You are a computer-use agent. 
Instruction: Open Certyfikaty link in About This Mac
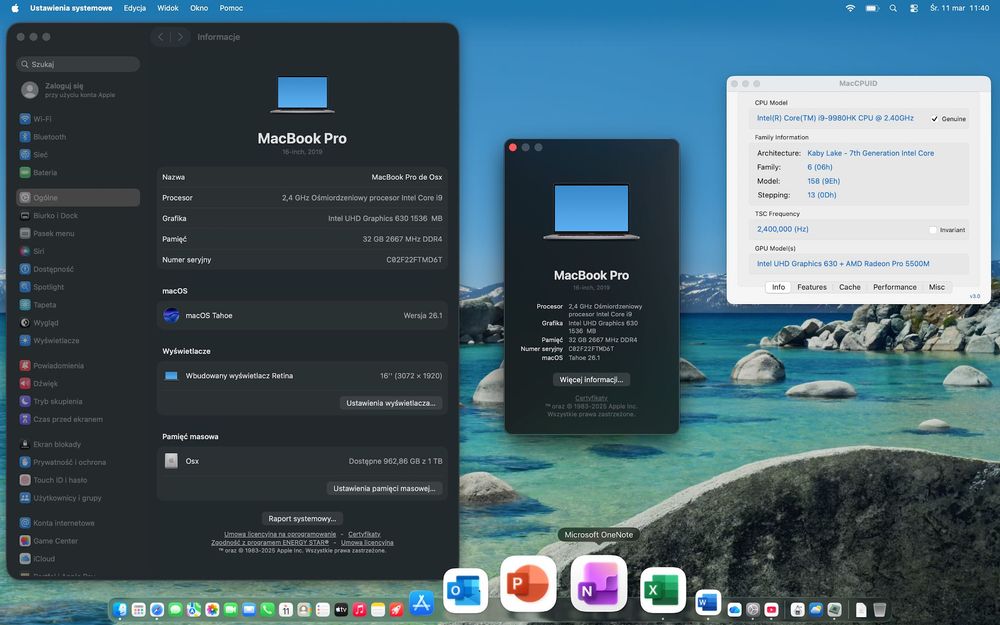click(x=591, y=398)
